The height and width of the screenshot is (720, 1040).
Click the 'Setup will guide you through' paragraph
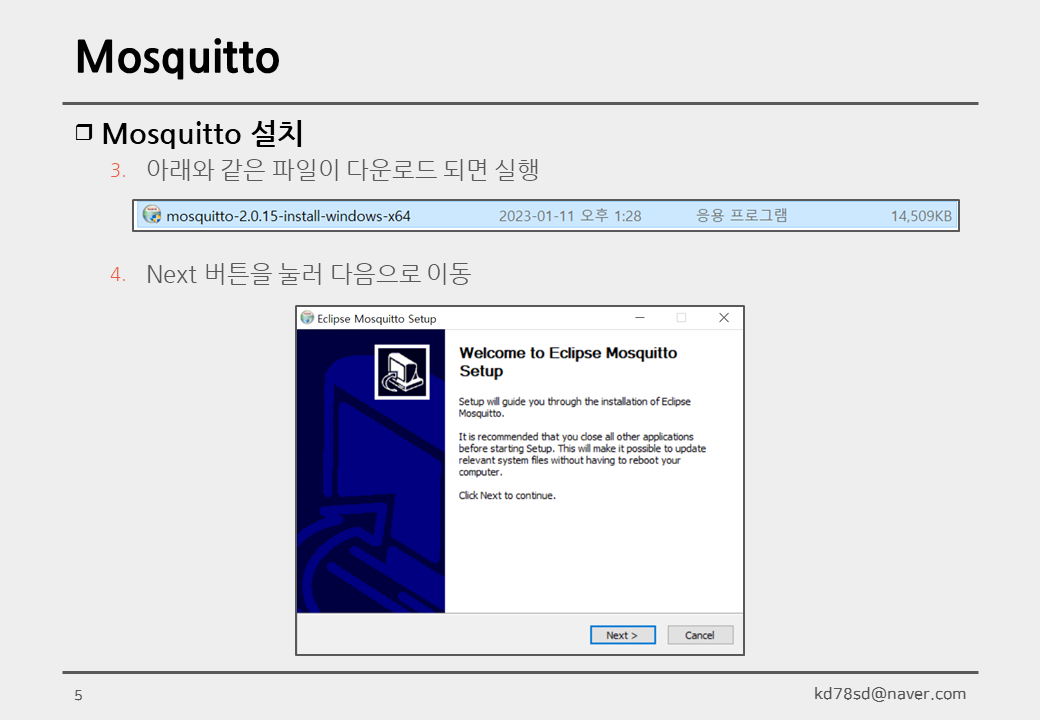pyautogui.click(x=574, y=407)
